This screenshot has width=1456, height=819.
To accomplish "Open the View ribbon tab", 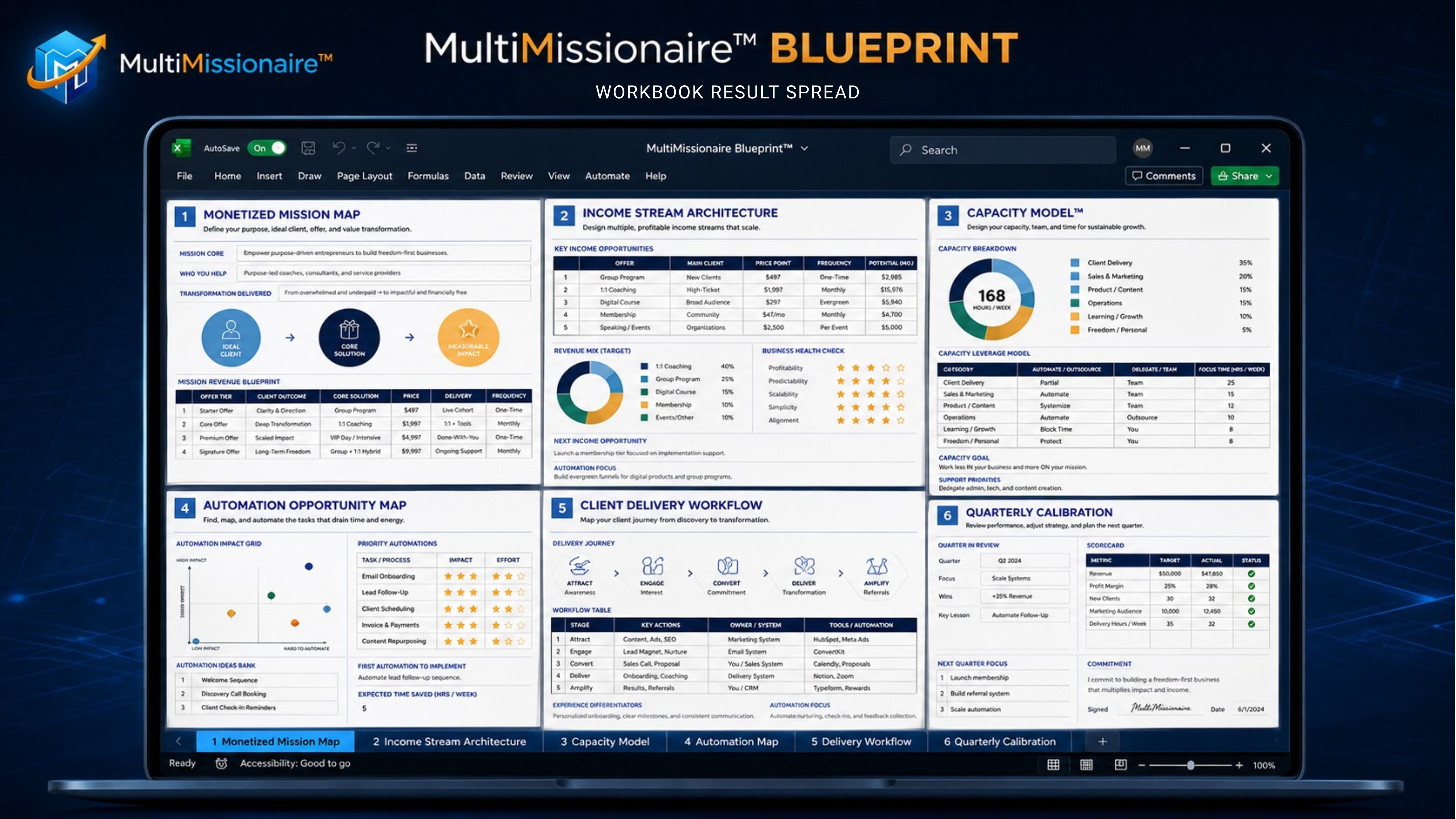I will point(558,176).
